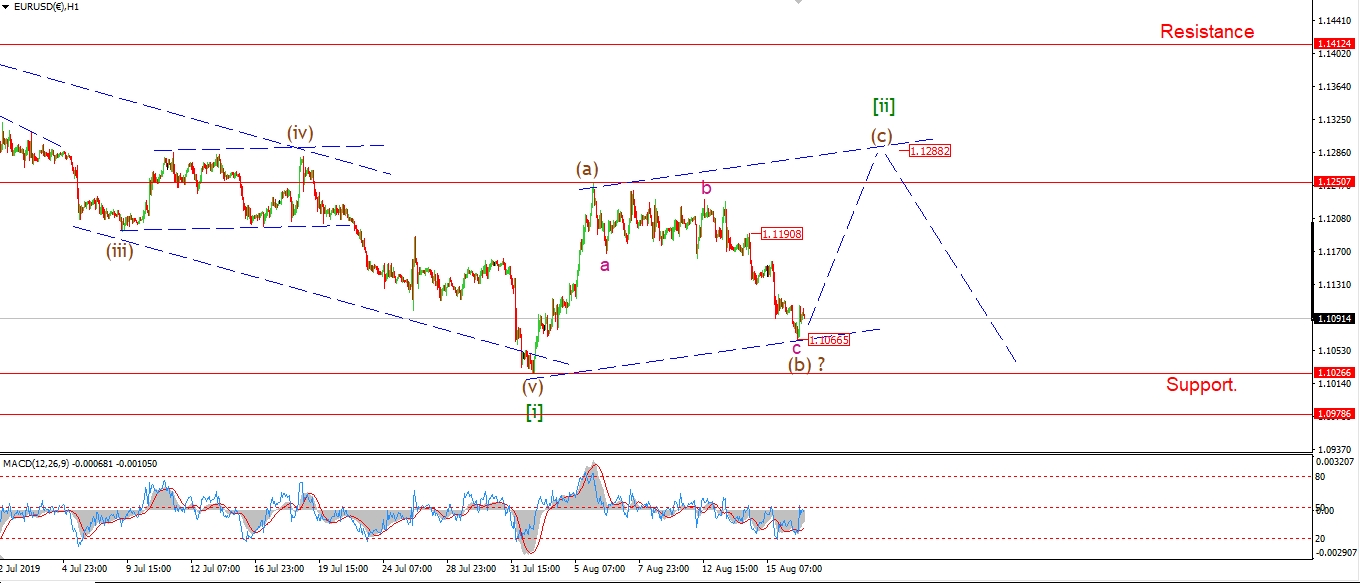
Task: Click the (v) wave label
Action: pyautogui.click(x=532, y=386)
